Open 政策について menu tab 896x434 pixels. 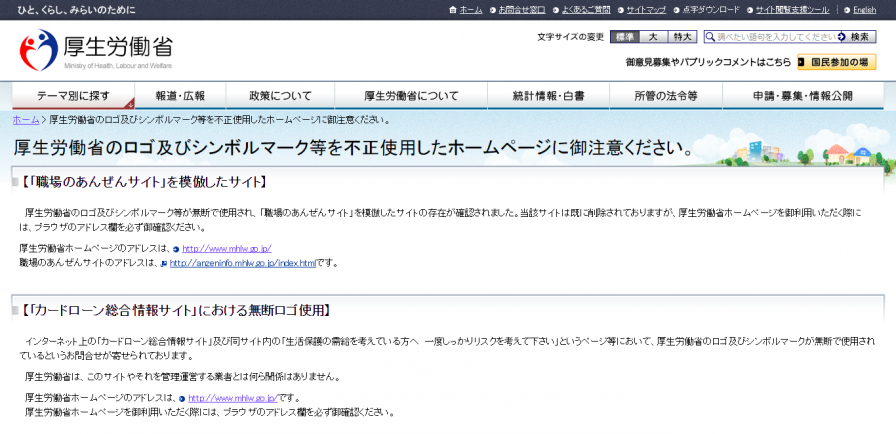(280, 96)
